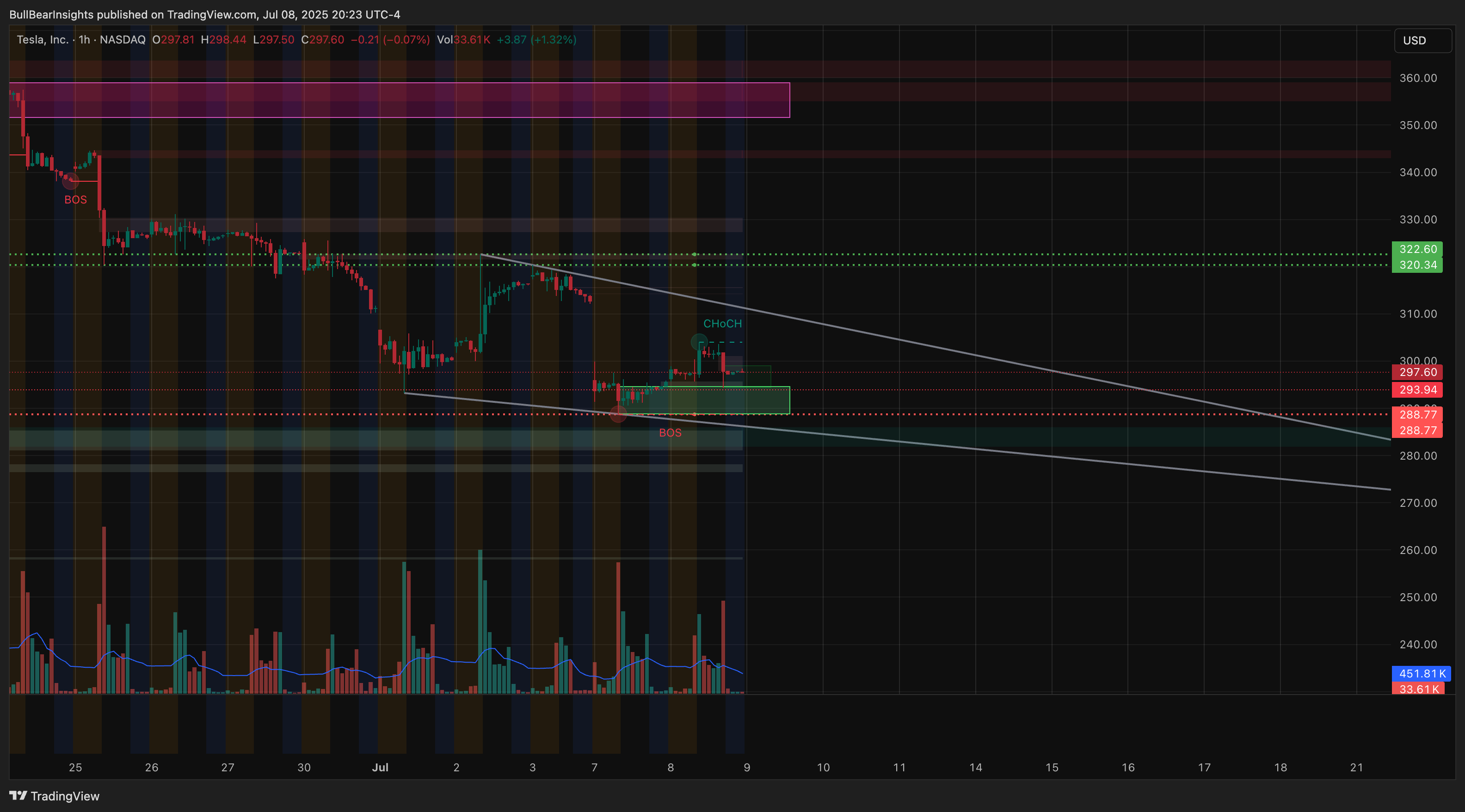Click the 10 date on the time axis
Image resolution: width=1465 pixels, height=812 pixels.
823,767
